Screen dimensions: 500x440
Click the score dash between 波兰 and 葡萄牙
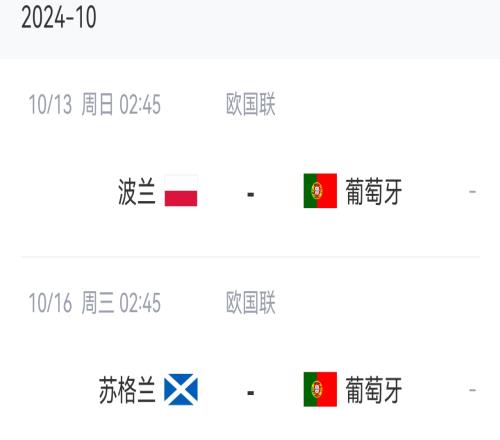tap(251, 194)
